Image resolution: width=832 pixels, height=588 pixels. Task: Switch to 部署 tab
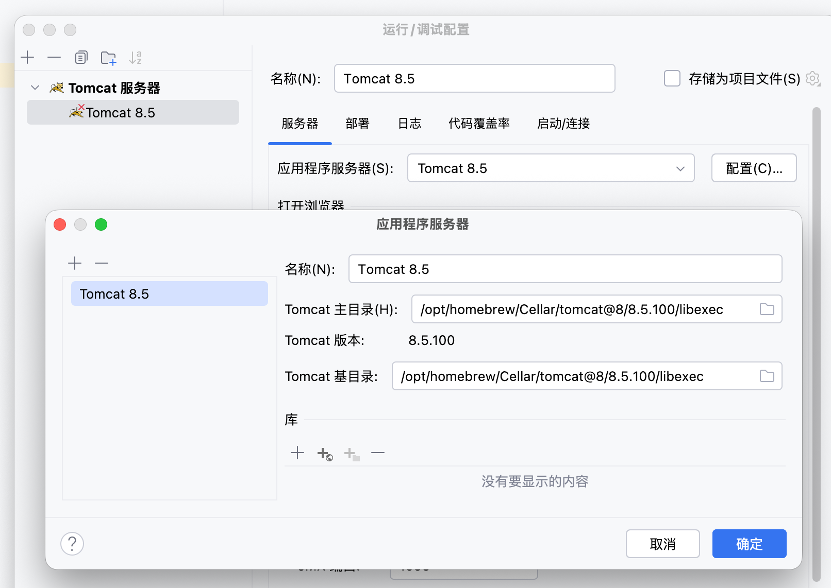click(357, 124)
